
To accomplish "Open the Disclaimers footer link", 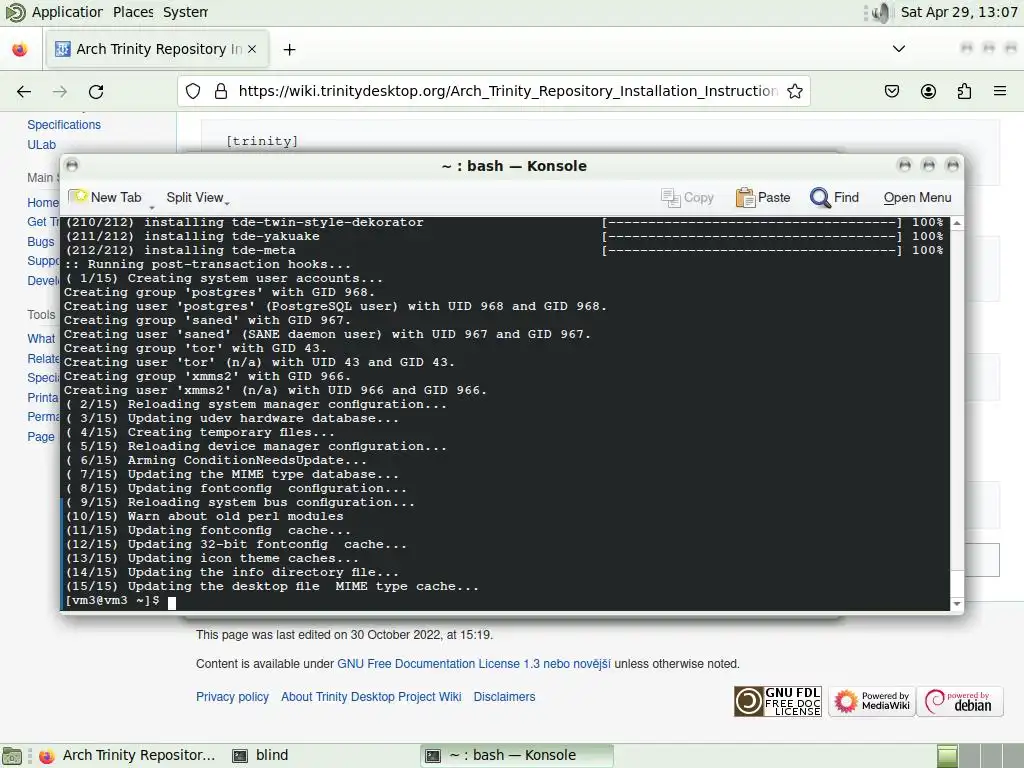I will (x=504, y=697).
